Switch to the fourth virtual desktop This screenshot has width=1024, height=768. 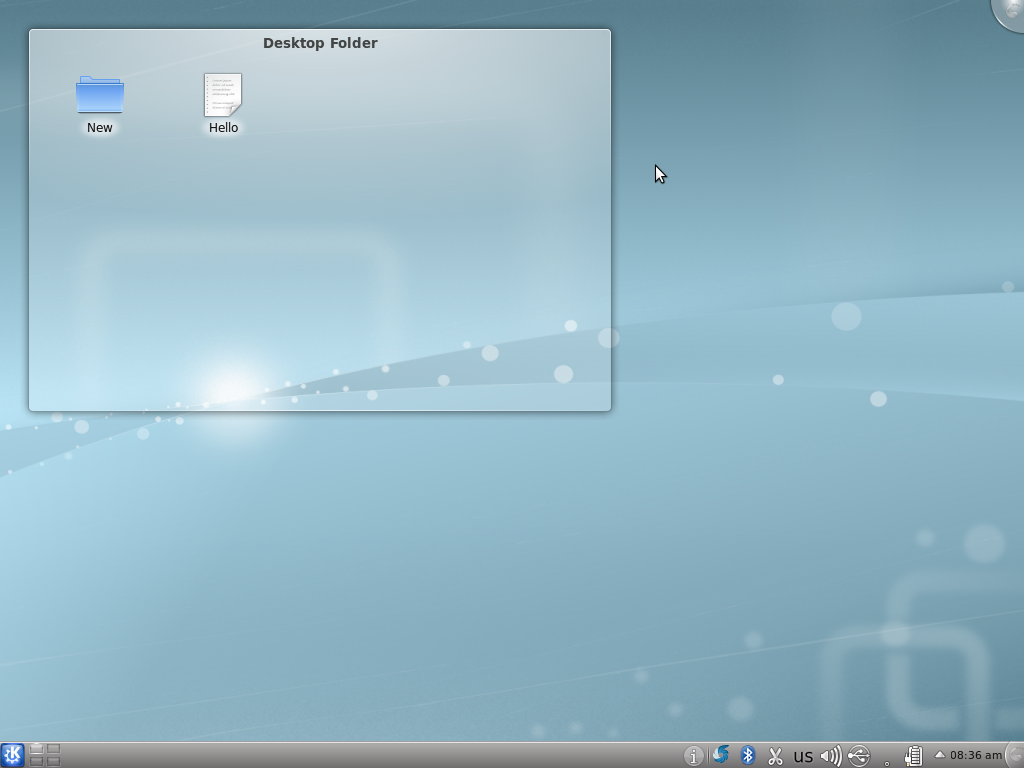point(53,760)
